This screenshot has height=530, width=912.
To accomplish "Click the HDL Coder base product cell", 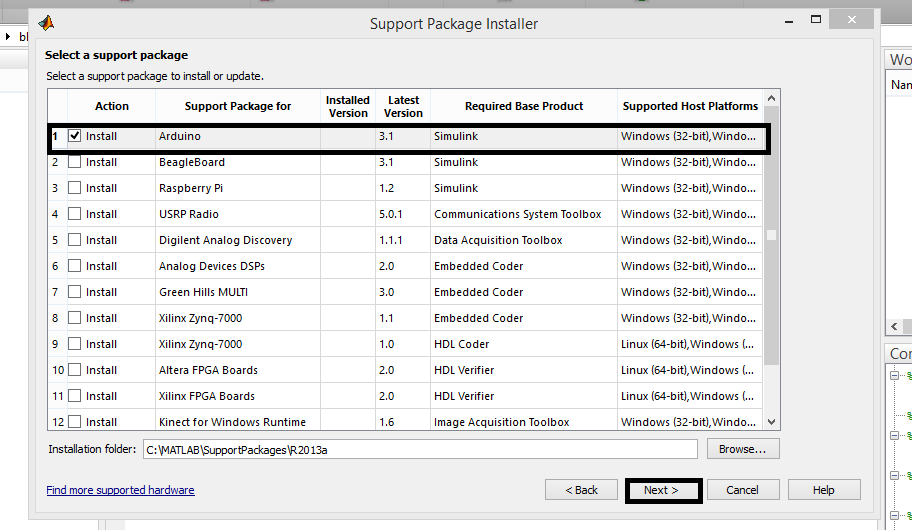I will pos(523,344).
